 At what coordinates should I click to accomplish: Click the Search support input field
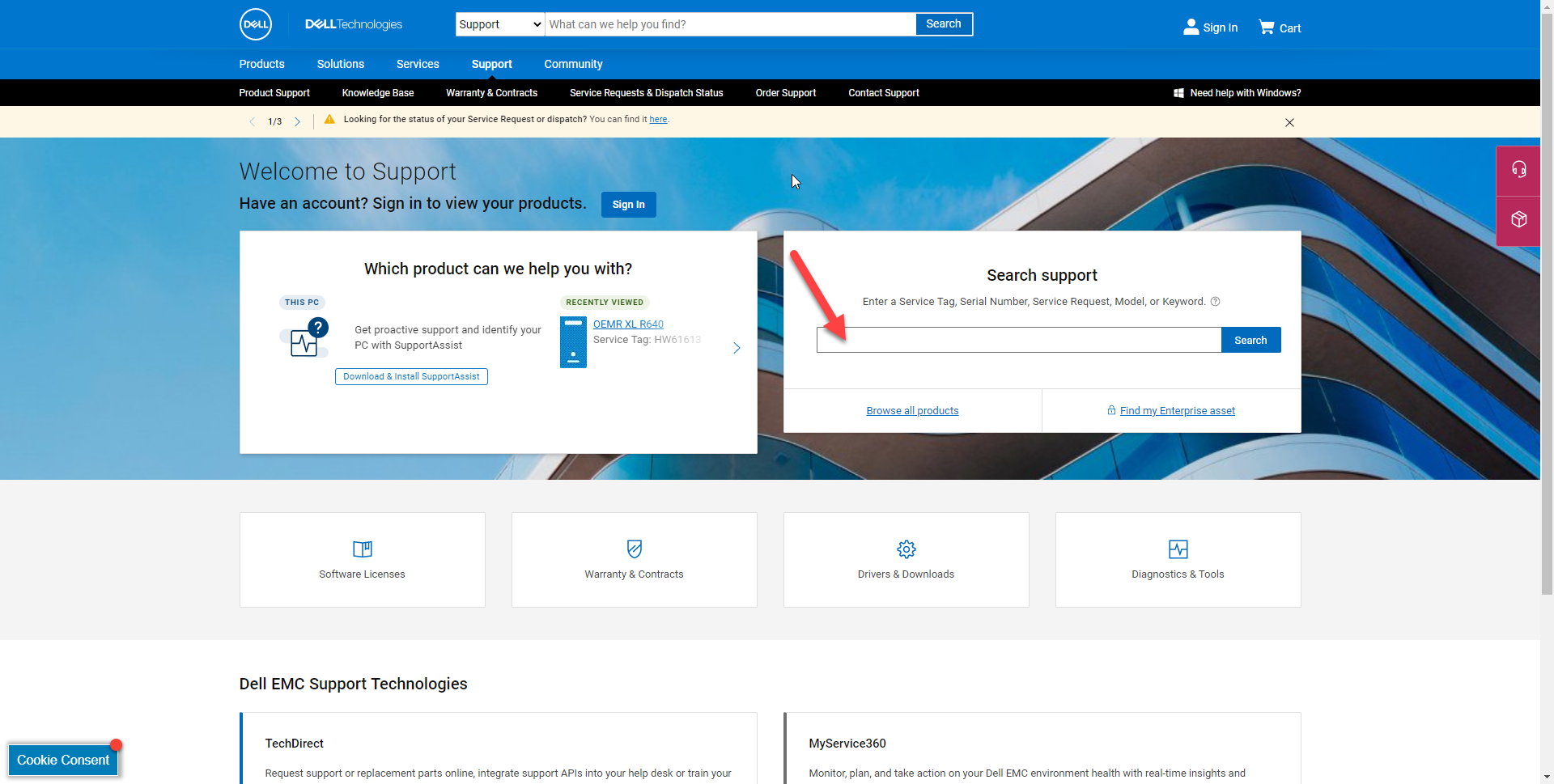pos(1019,340)
